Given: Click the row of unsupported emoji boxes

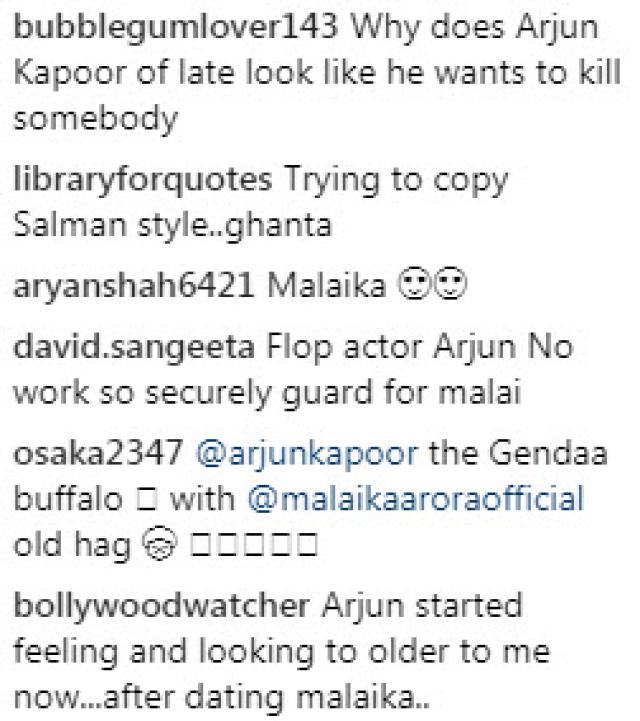Looking at the screenshot, I should [x=254, y=544].
